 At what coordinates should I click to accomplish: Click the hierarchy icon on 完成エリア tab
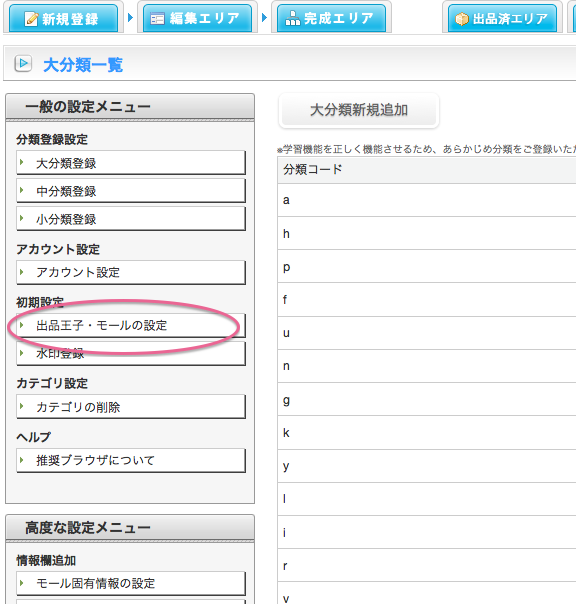point(292,18)
